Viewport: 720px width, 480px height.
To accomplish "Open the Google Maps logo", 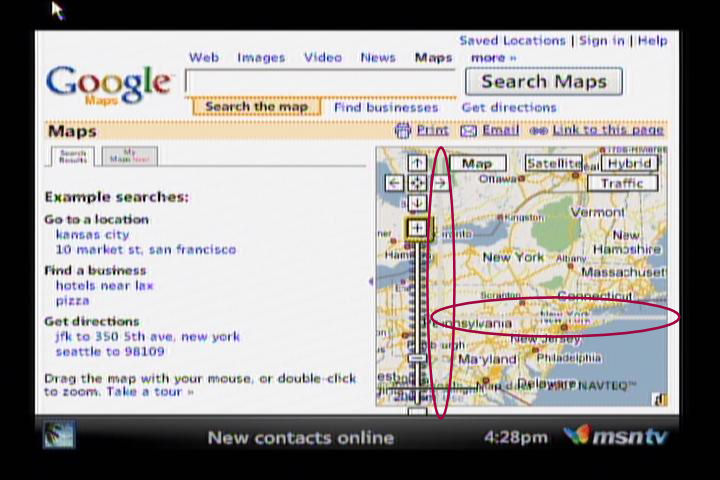I will click(108, 83).
